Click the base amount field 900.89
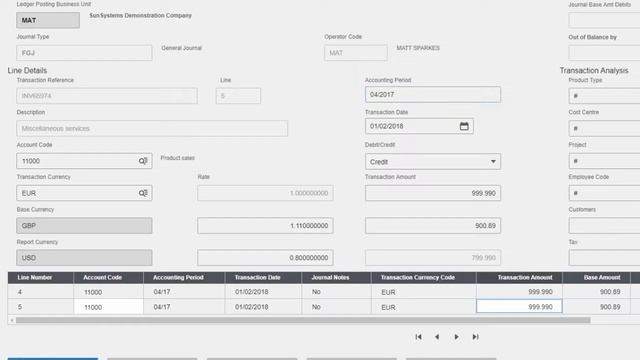The image size is (640, 360). pos(433,226)
